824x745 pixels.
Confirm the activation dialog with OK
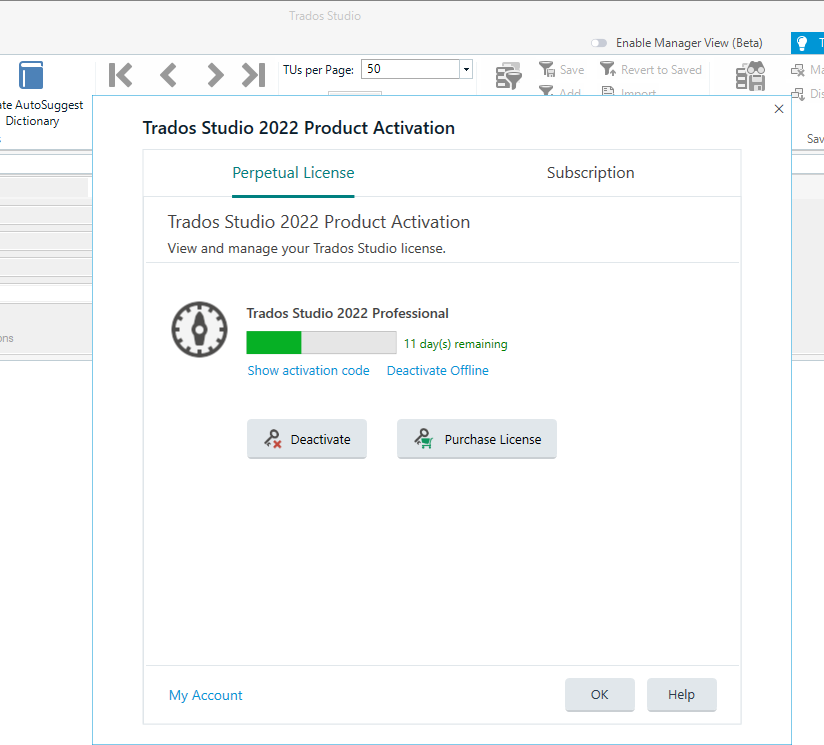pyautogui.click(x=599, y=694)
